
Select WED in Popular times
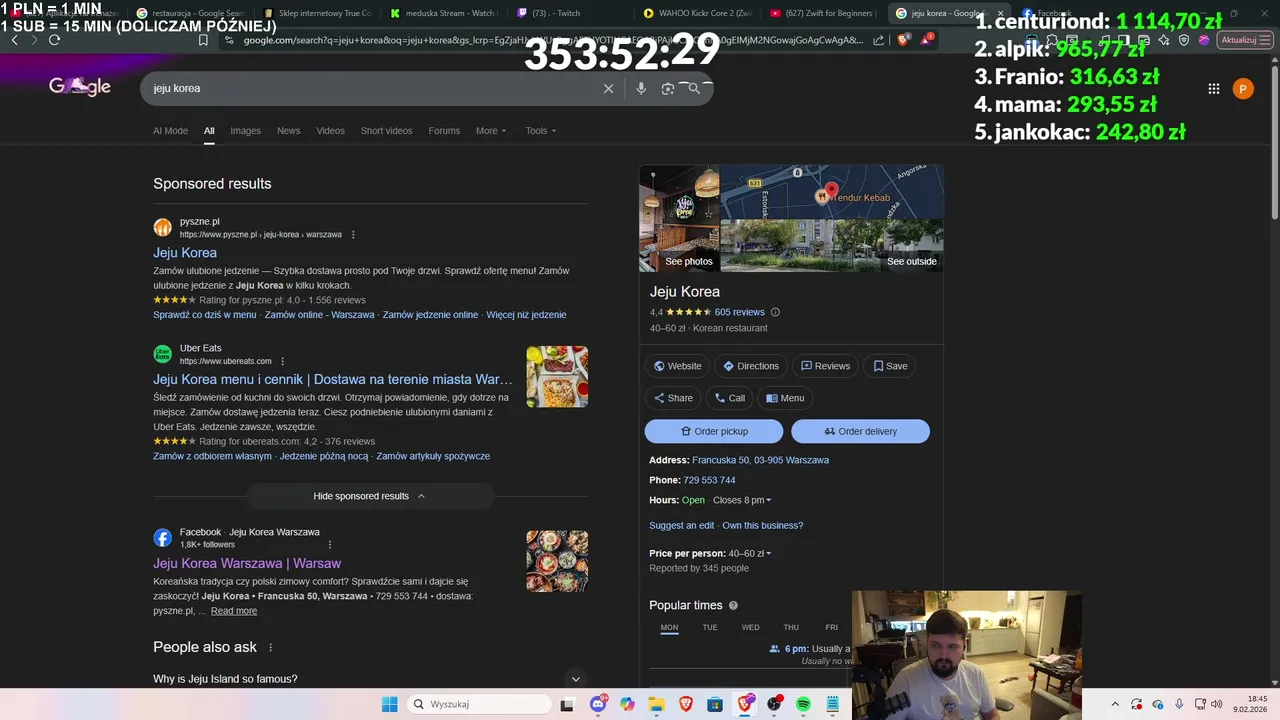750,628
